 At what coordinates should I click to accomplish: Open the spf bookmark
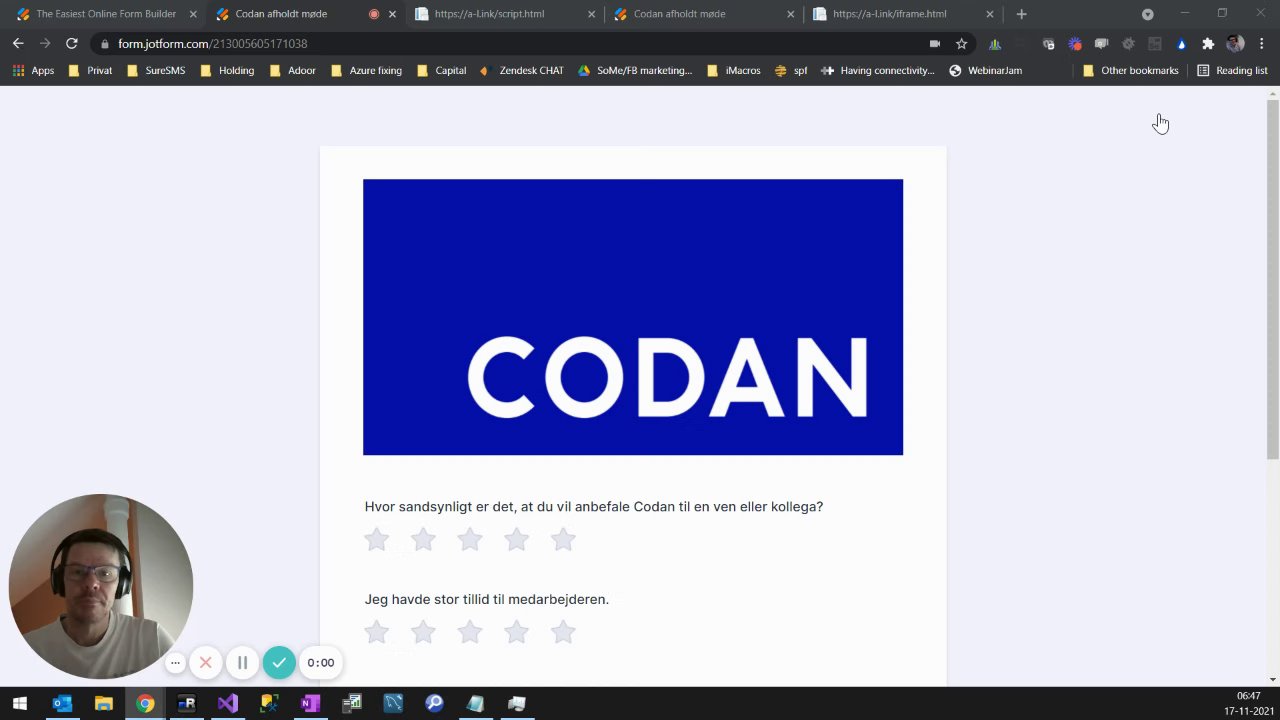pyautogui.click(x=790, y=70)
